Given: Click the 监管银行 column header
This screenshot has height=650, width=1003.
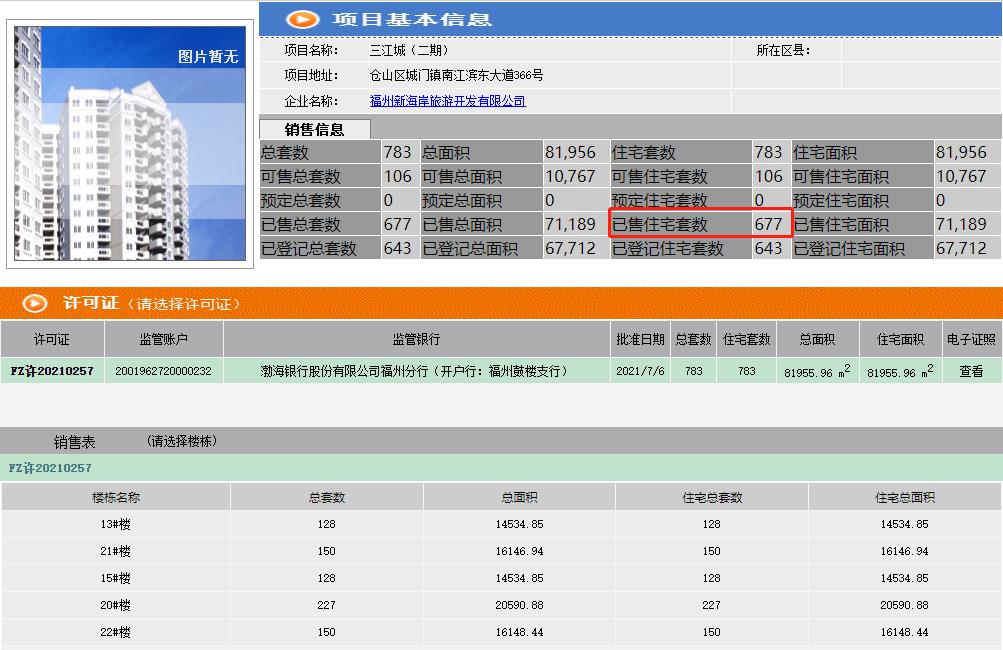Looking at the screenshot, I should (x=416, y=340).
